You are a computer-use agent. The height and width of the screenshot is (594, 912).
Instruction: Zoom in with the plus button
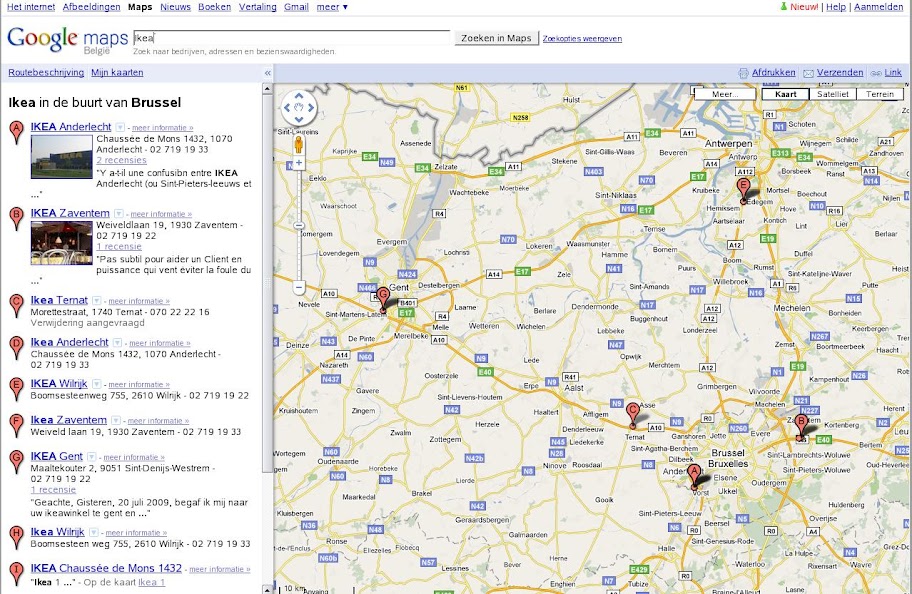pos(298,163)
